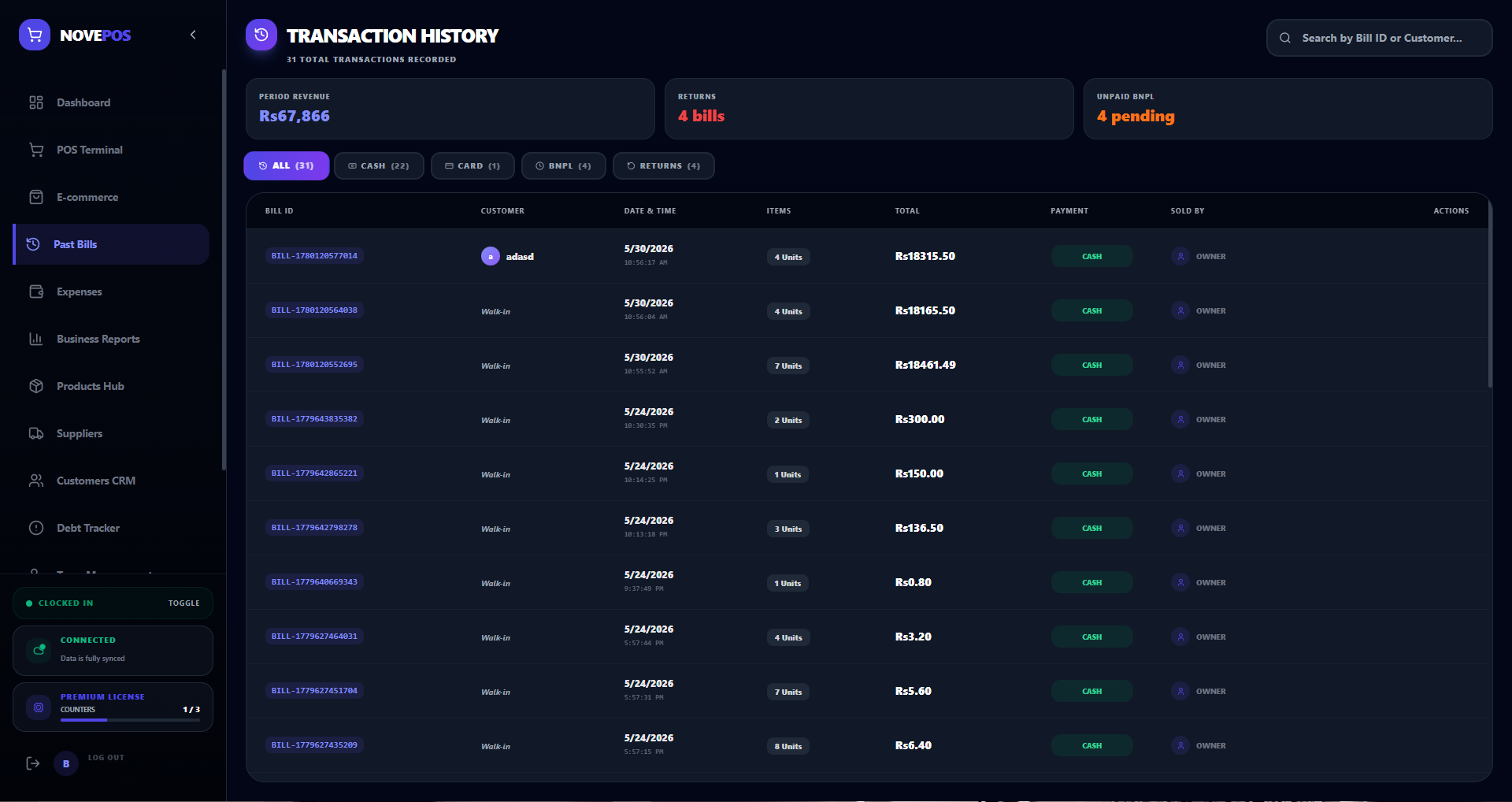The height and width of the screenshot is (802, 1512).
Task: Click the log out arrow icon
Action: click(x=33, y=763)
